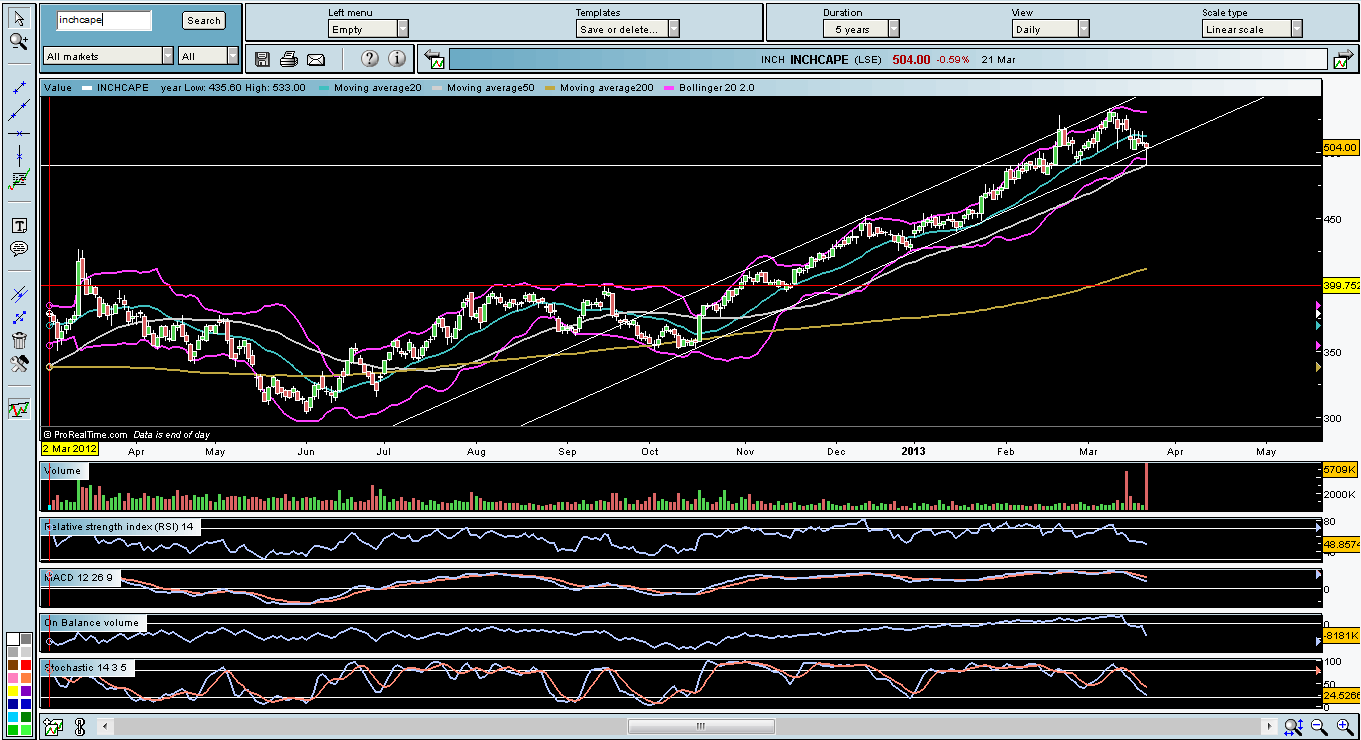Pick the white color swatch
The image size is (1361, 740).
coord(12,639)
